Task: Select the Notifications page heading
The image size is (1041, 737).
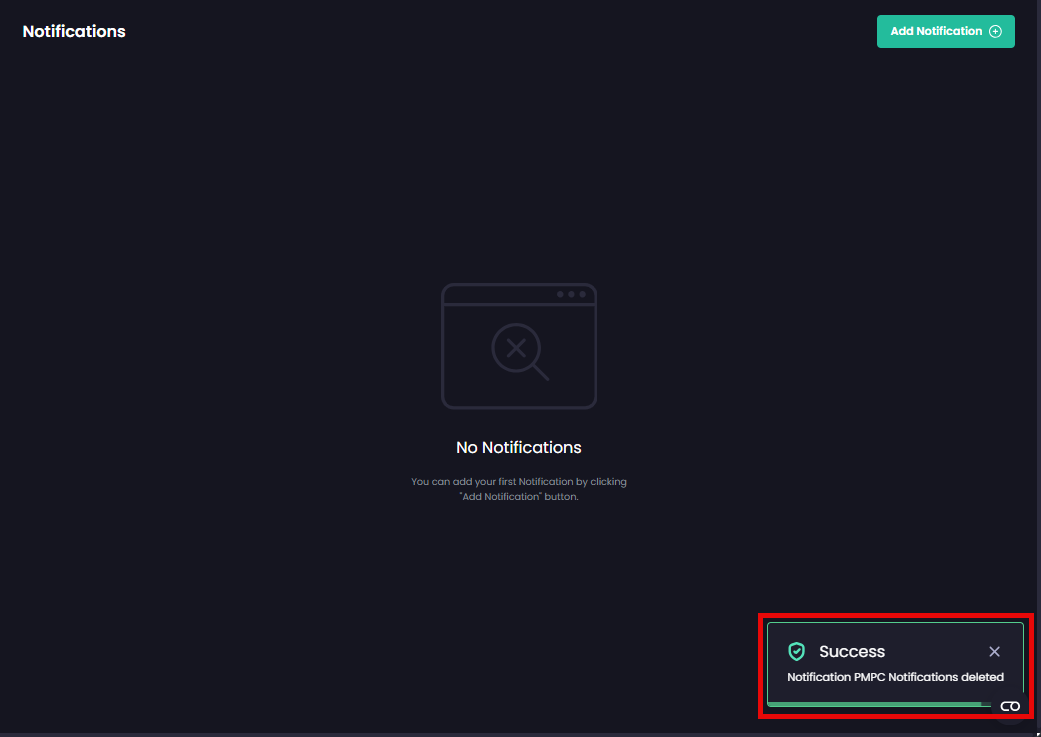Action: click(74, 31)
